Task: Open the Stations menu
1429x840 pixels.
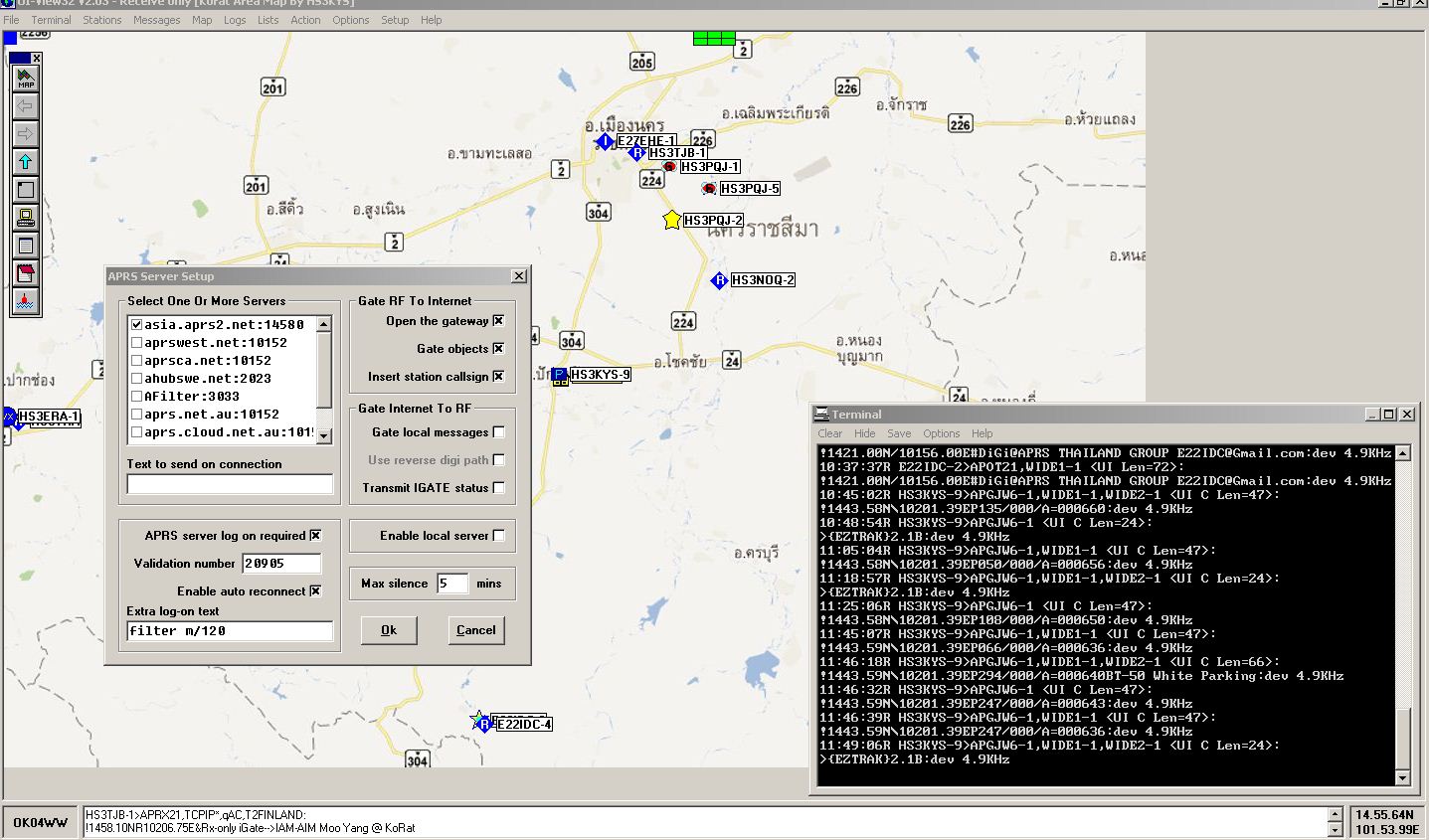Action: [101, 20]
